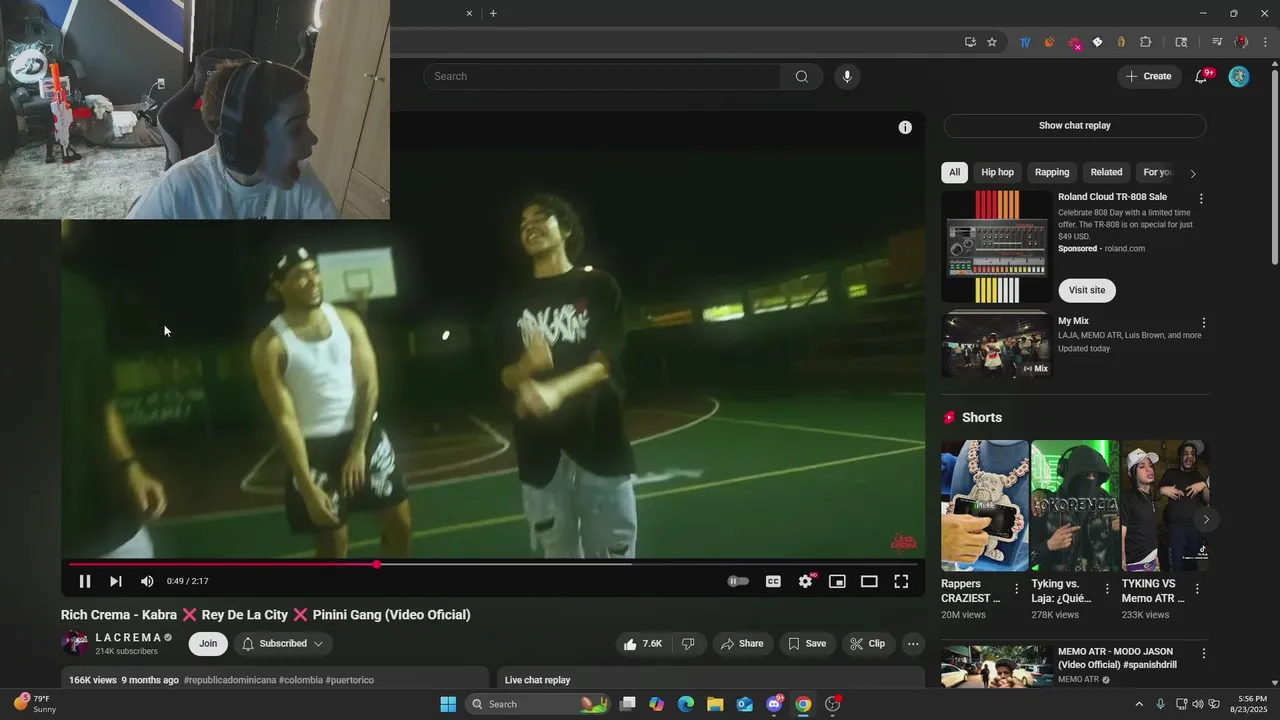Switch the player to theater mode

pos(869,581)
